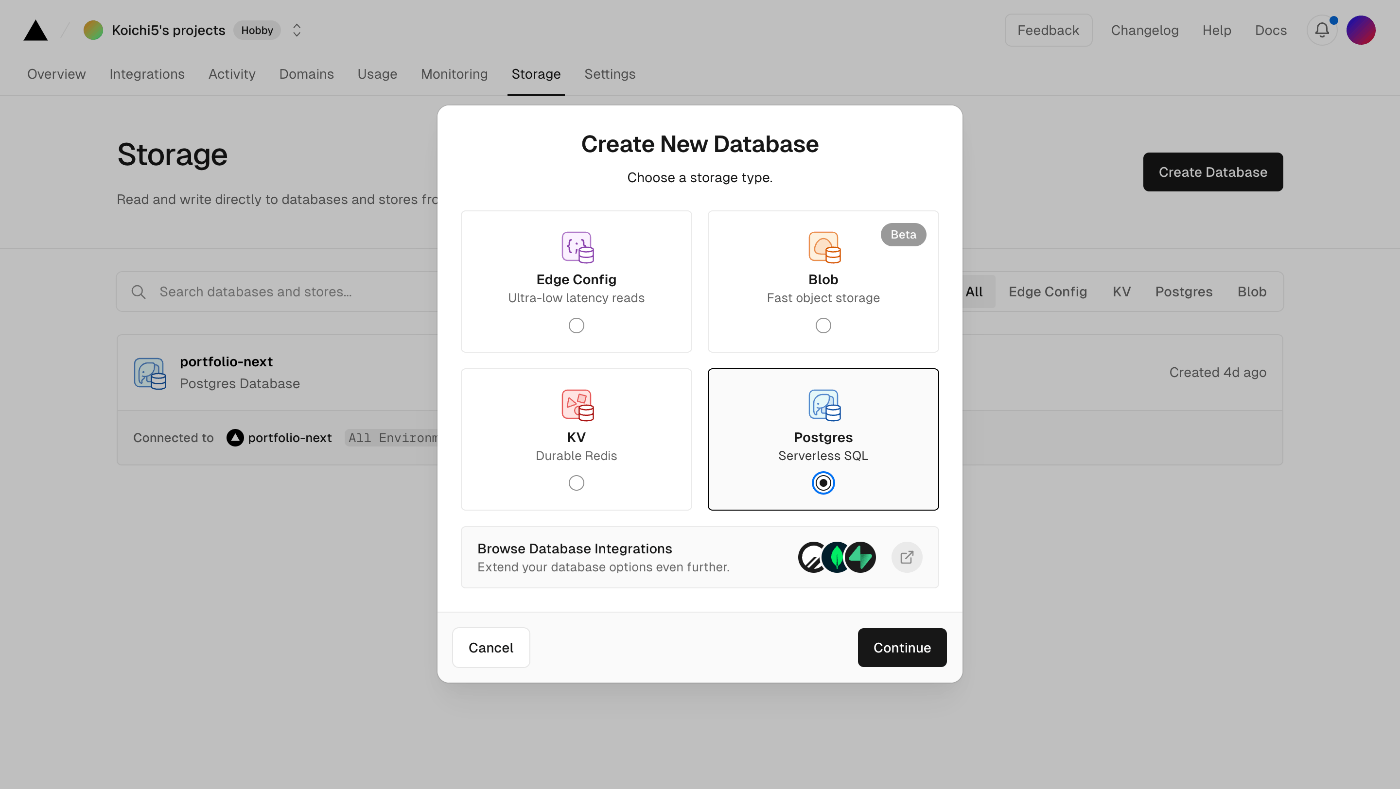Viewport: 1400px width, 789px height.
Task: Switch to the Usage tab
Action: click(x=378, y=74)
